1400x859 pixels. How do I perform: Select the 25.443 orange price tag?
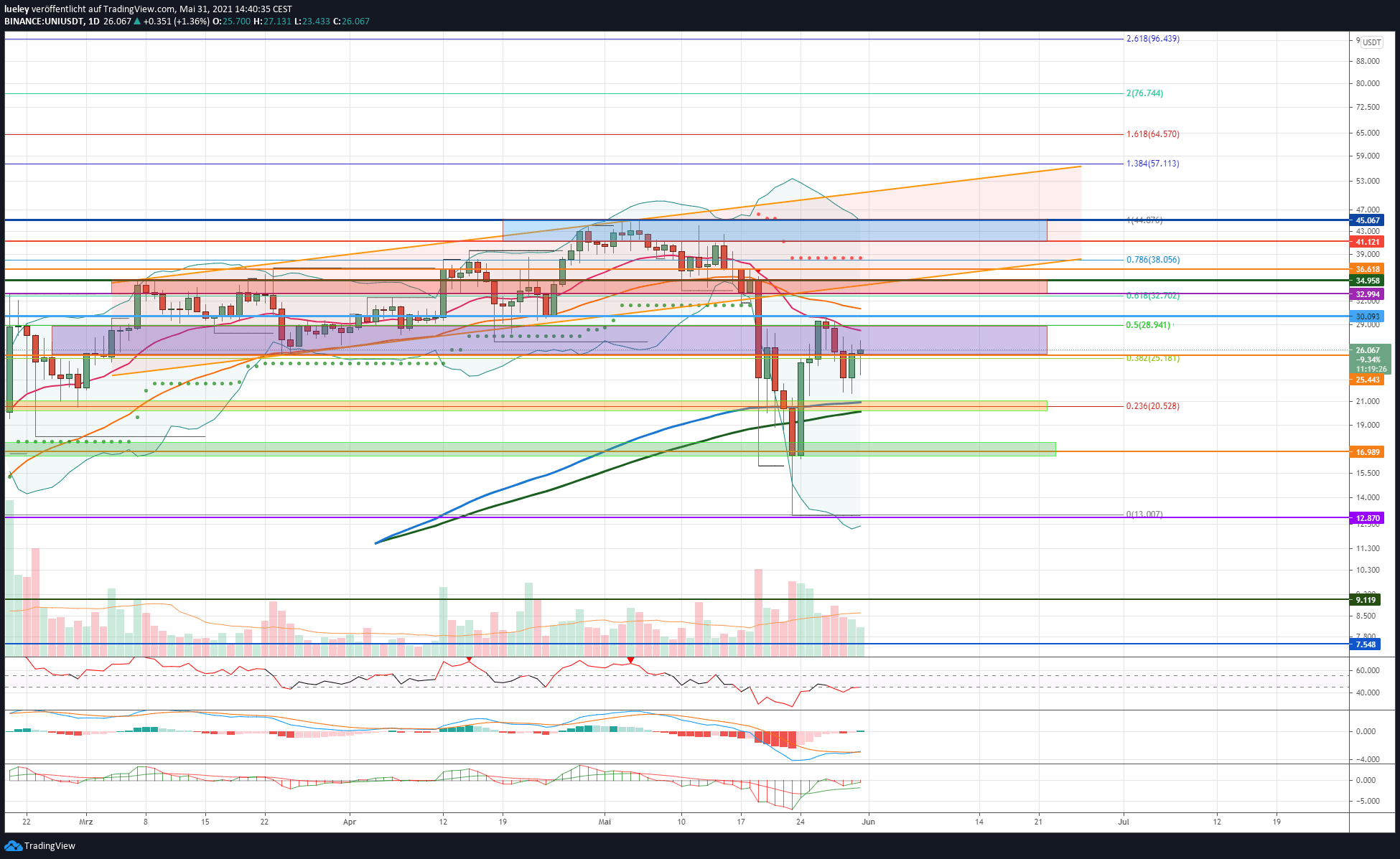pyautogui.click(x=1367, y=380)
